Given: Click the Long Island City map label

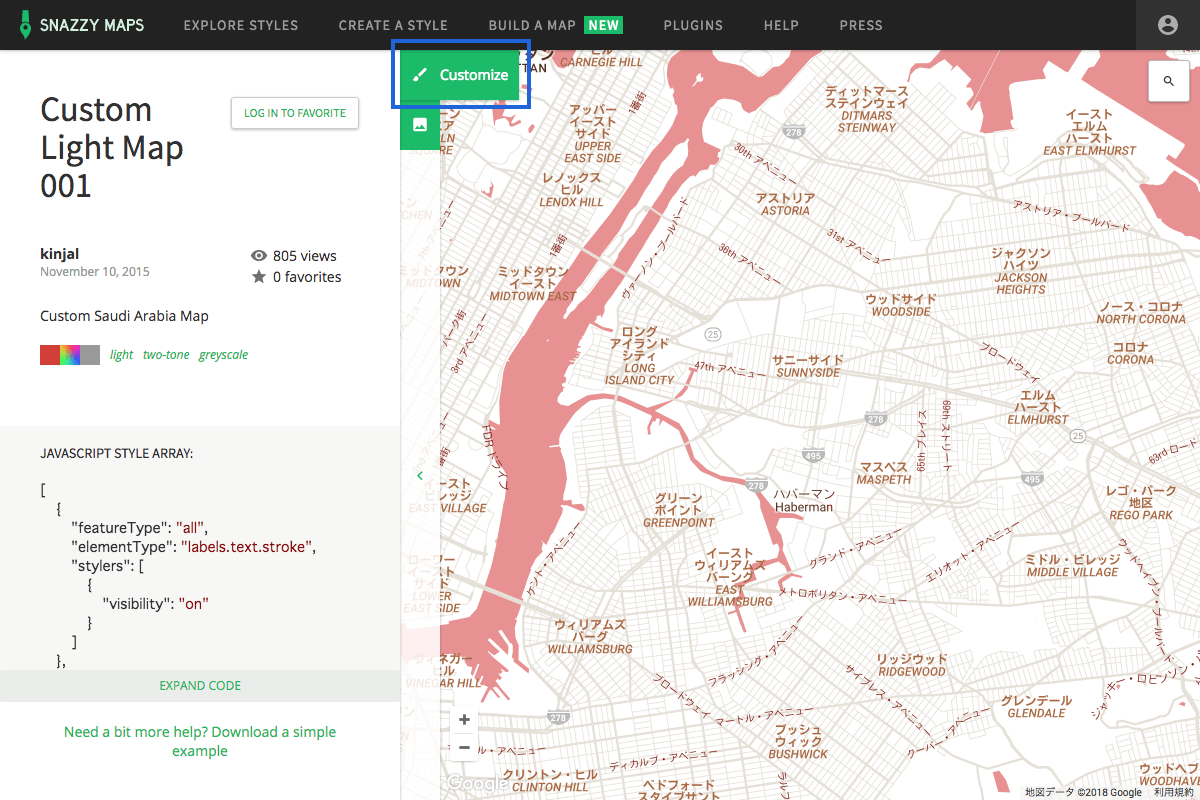Looking at the screenshot, I should click(x=639, y=355).
